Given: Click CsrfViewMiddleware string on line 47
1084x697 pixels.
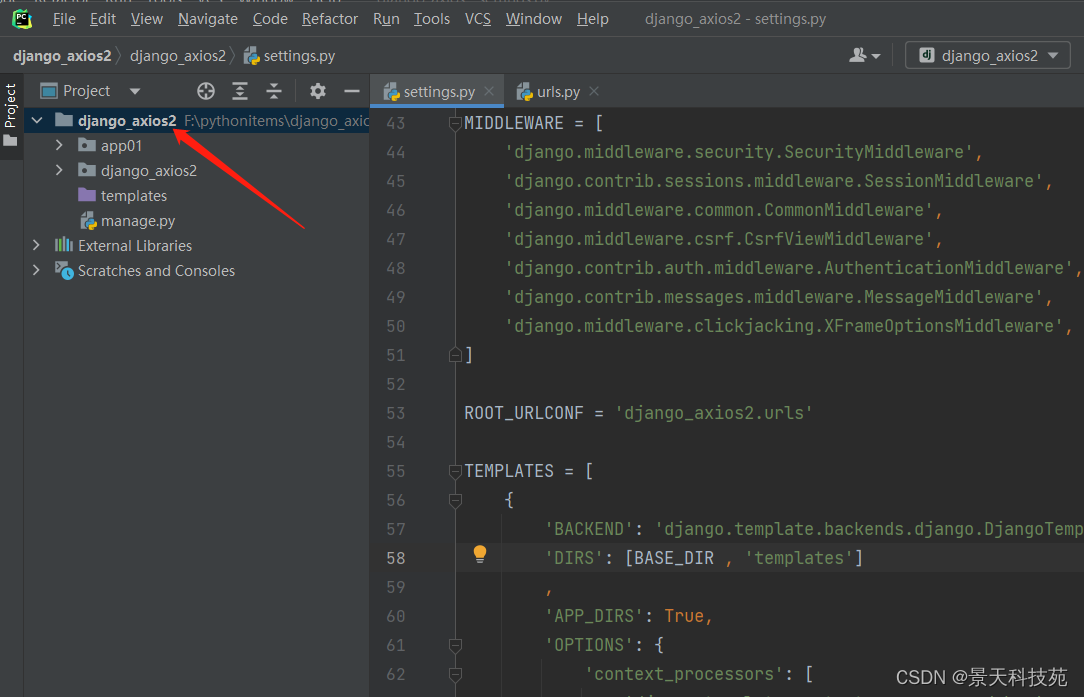Looking at the screenshot, I should [719, 239].
